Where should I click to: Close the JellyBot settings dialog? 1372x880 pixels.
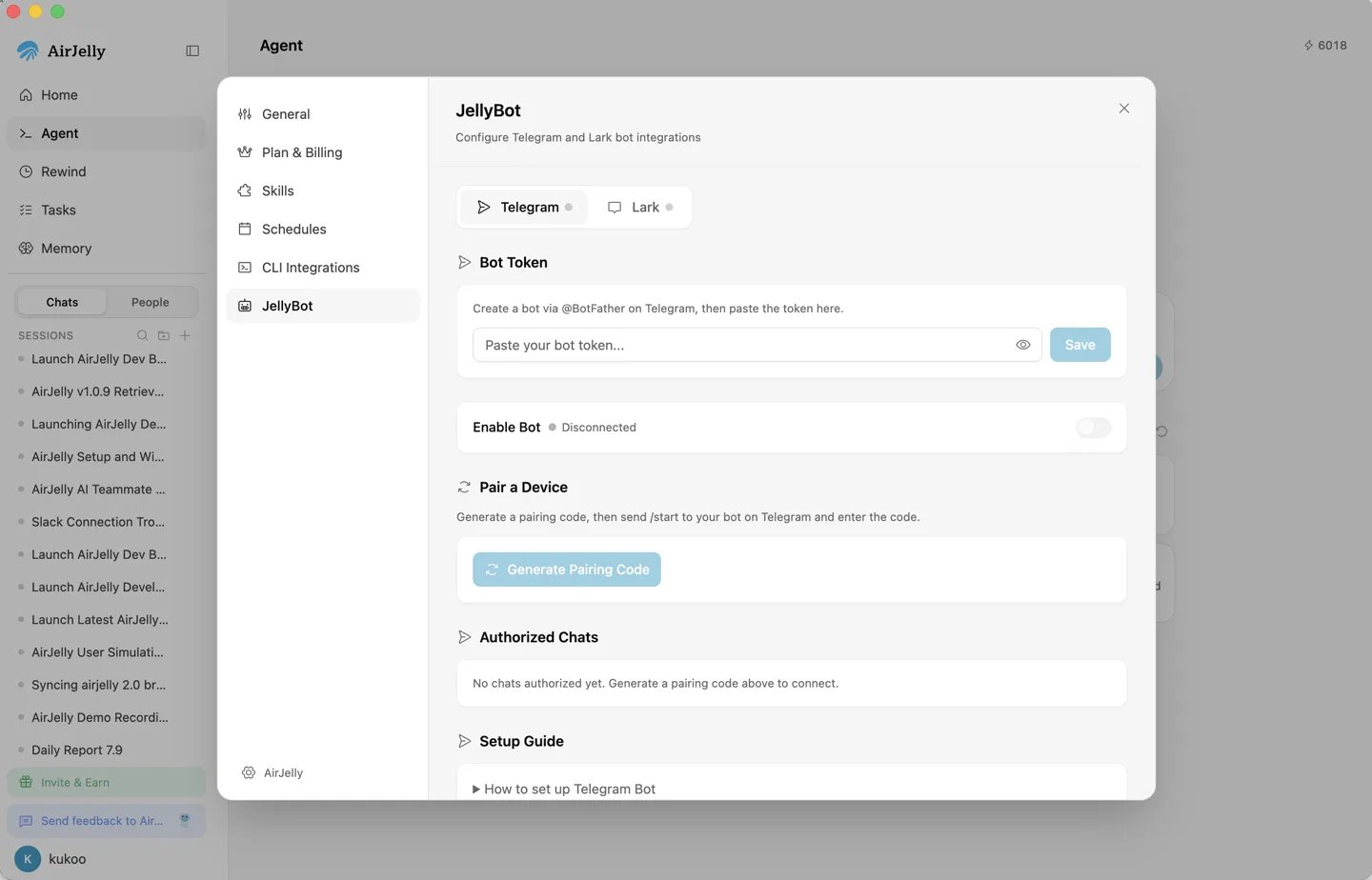point(1124,109)
